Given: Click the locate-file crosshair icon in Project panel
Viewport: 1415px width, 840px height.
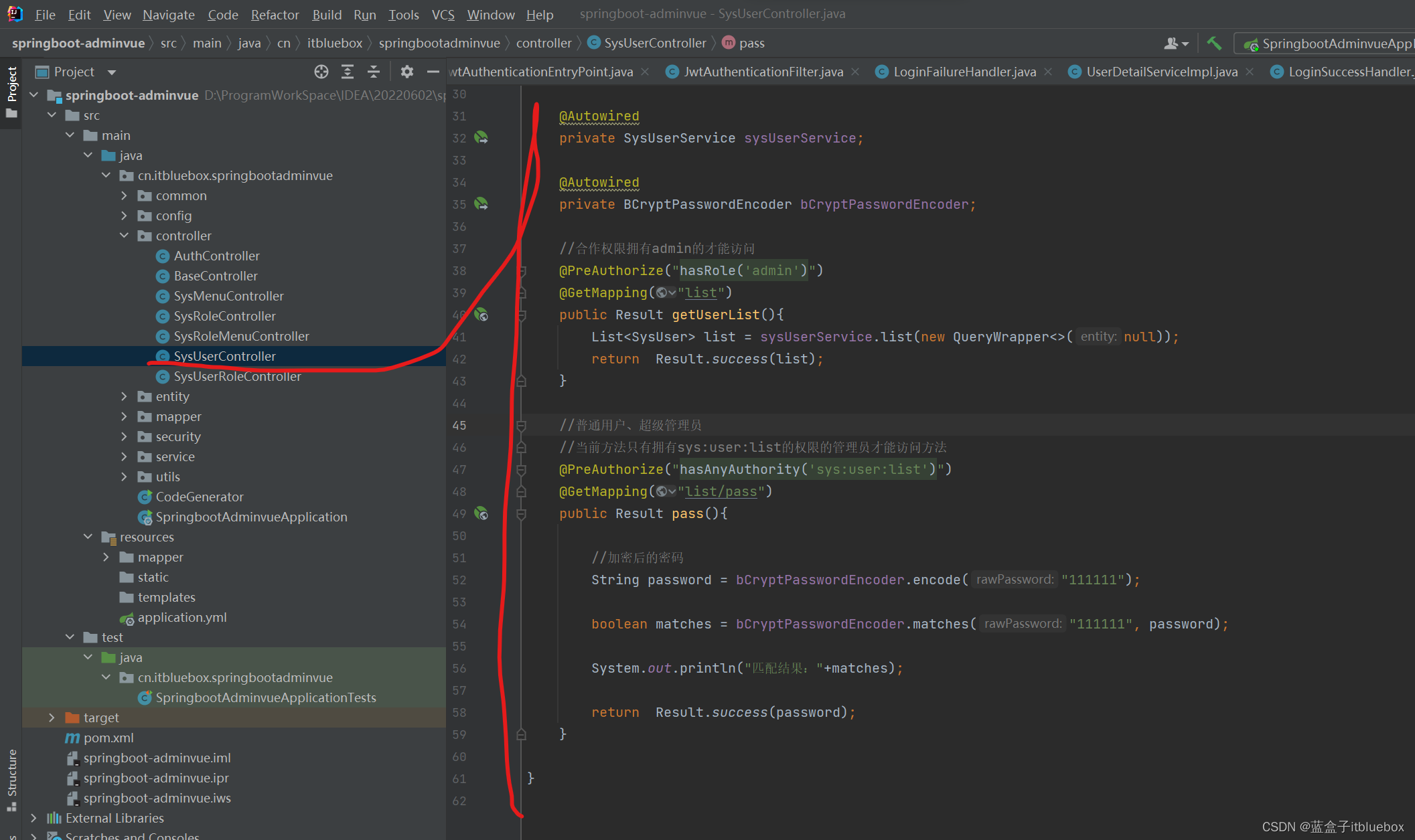Looking at the screenshot, I should point(321,72).
